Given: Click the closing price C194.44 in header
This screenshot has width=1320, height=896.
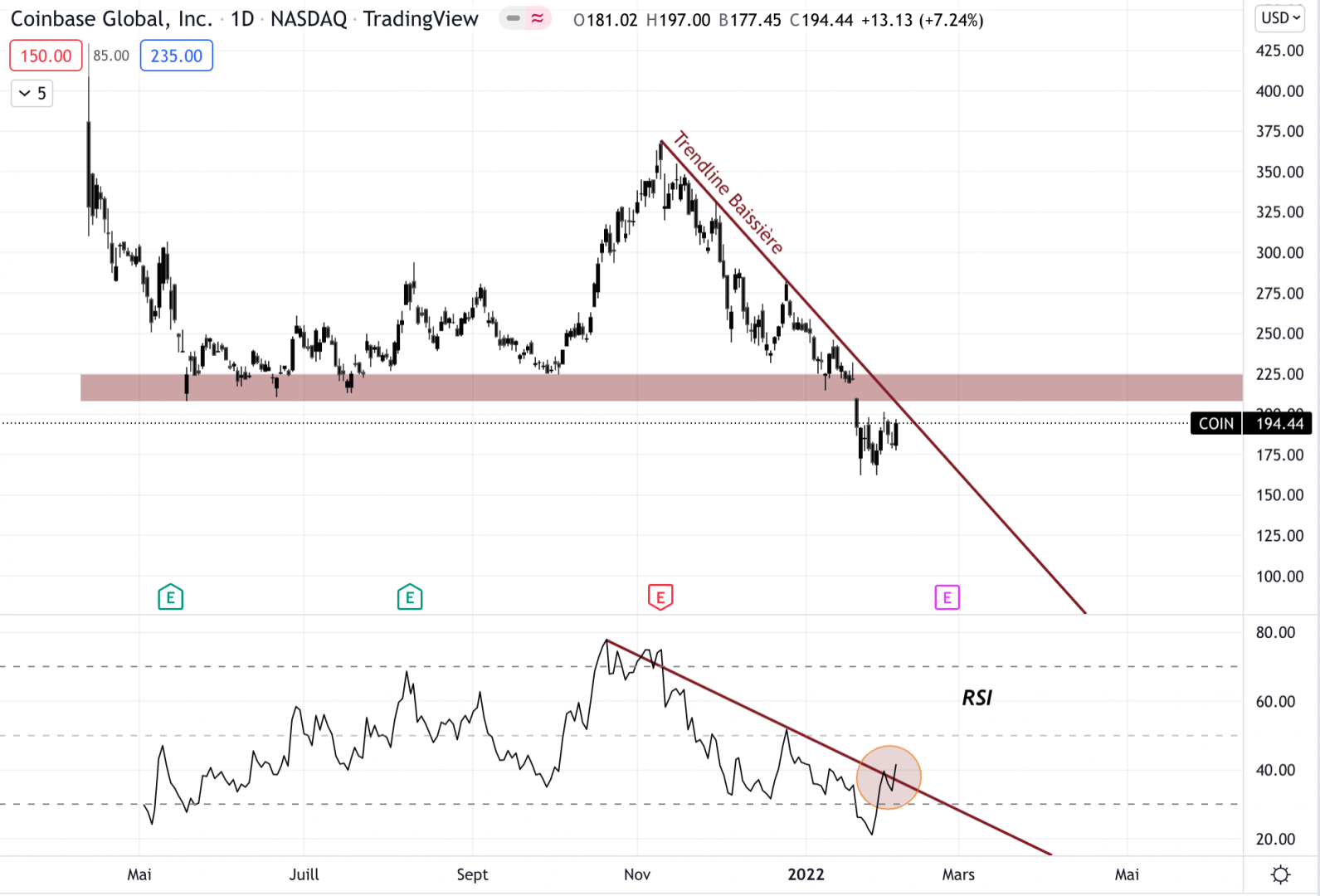Looking at the screenshot, I should [x=821, y=20].
